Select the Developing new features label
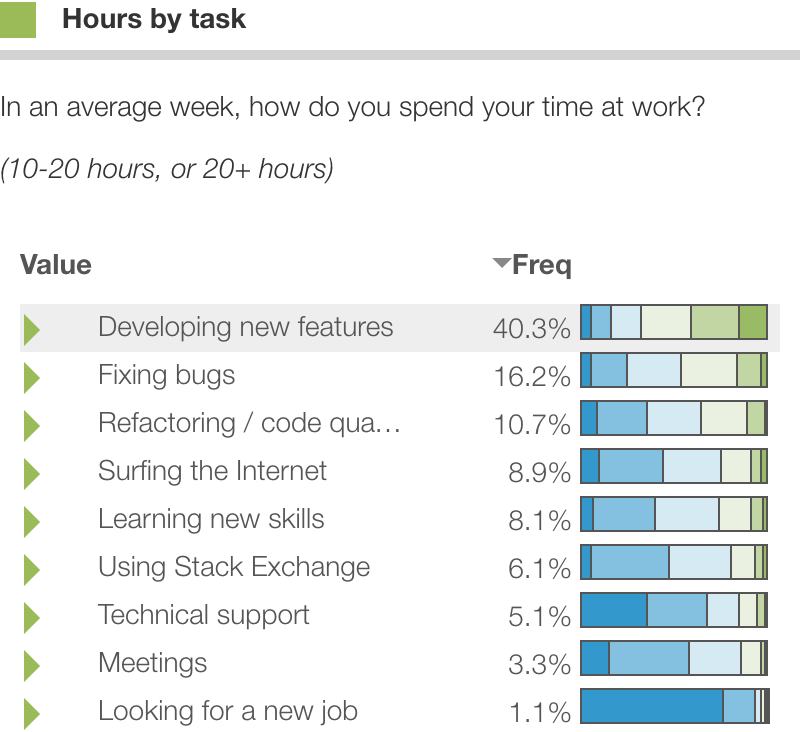The height and width of the screenshot is (732, 802). 245,327
